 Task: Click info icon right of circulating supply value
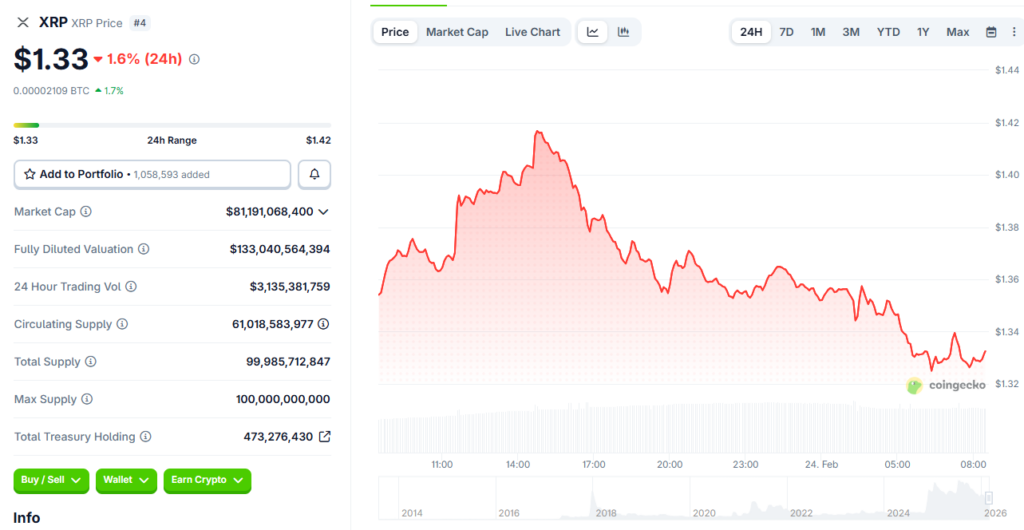tap(324, 324)
